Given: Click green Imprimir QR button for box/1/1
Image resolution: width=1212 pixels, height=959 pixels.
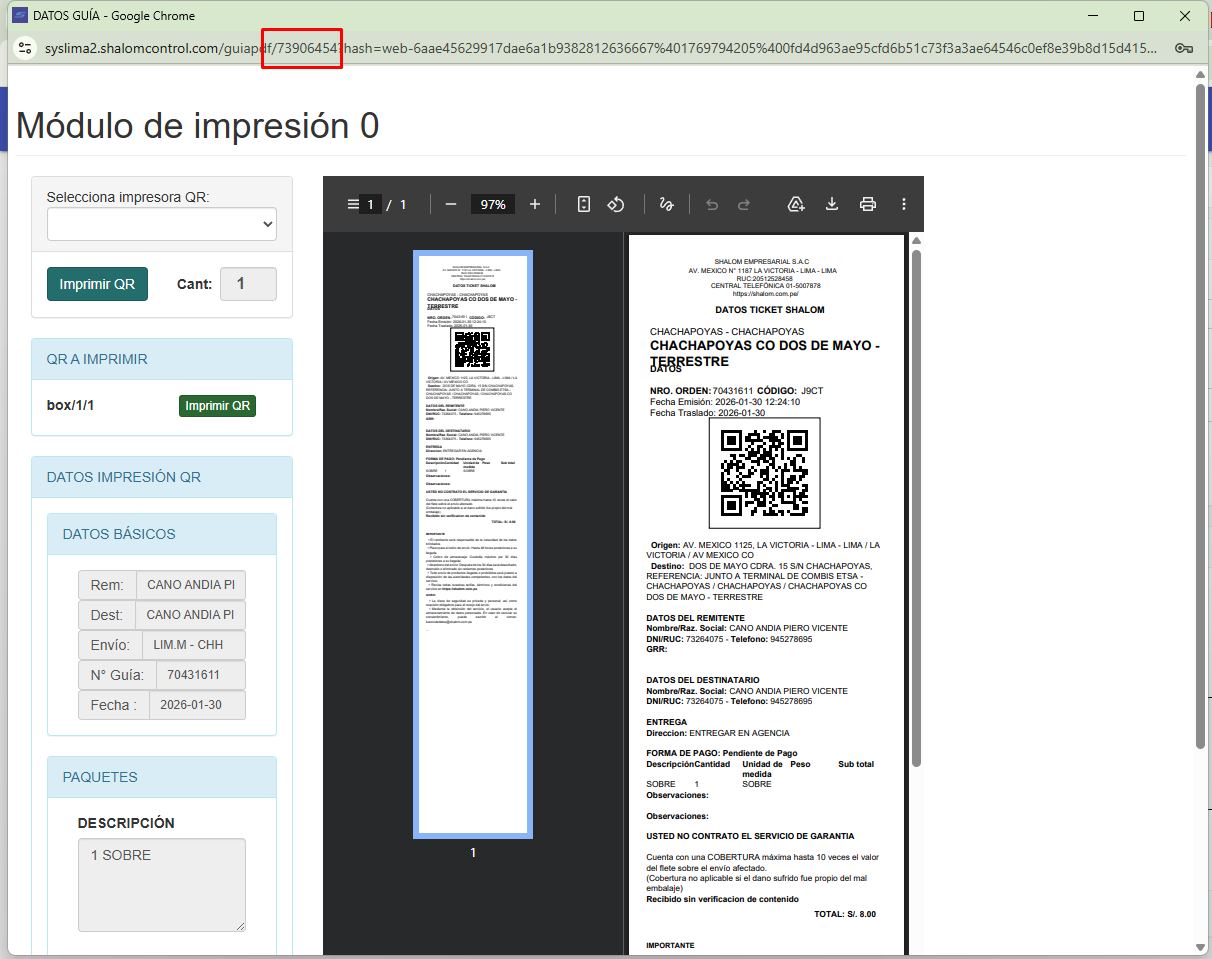Looking at the screenshot, I should pos(217,406).
